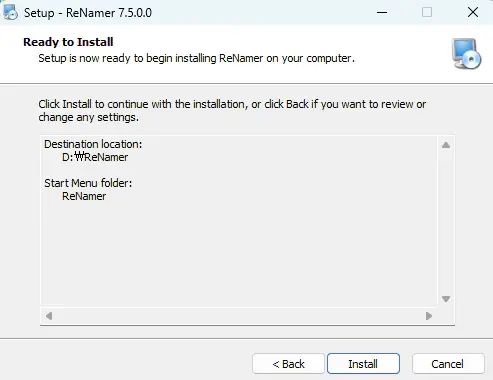The width and height of the screenshot is (493, 380).
Task: Click the maximize button of Setup window
Action: pyautogui.click(x=427, y=13)
